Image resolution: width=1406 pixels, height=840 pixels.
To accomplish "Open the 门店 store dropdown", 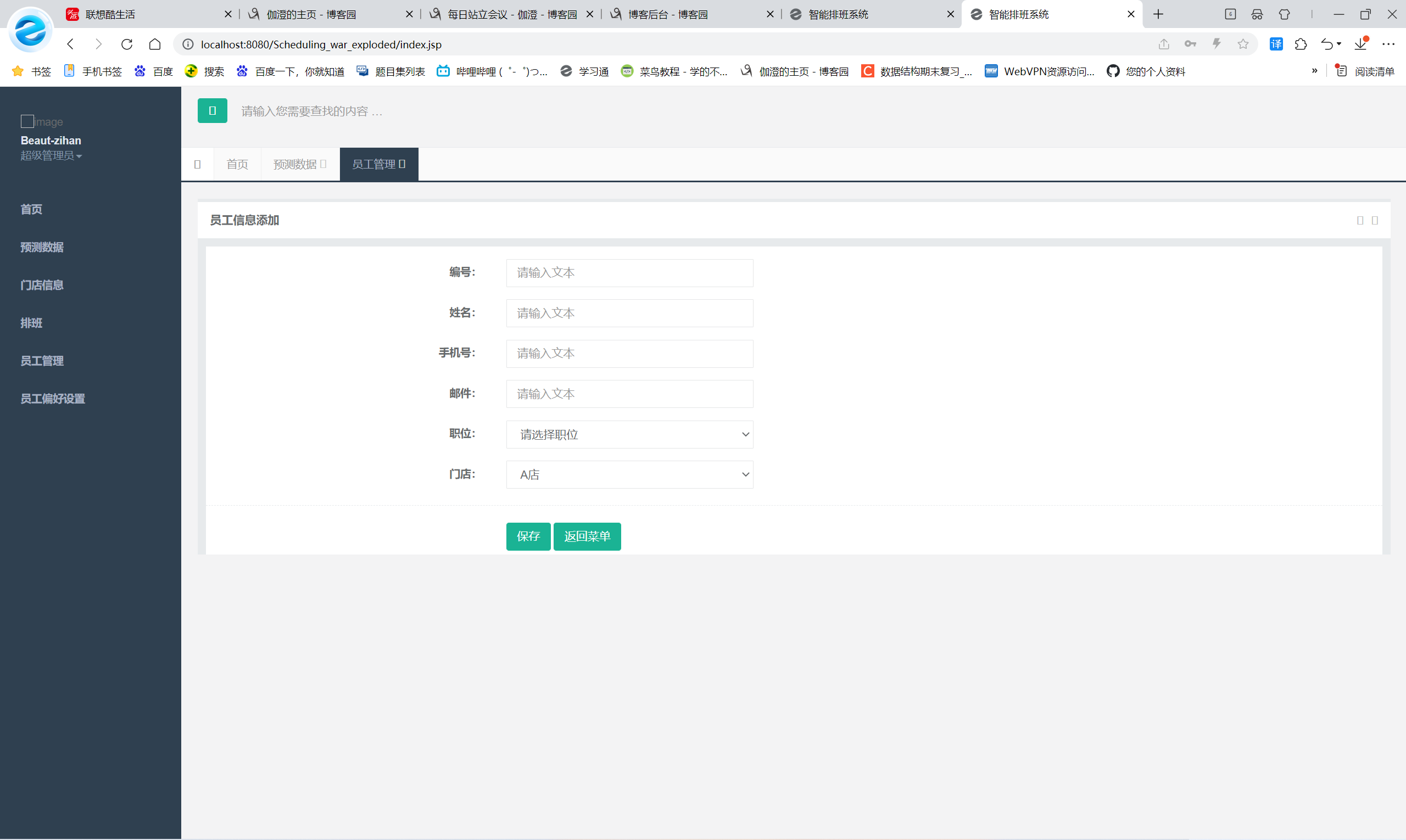I will click(x=629, y=475).
